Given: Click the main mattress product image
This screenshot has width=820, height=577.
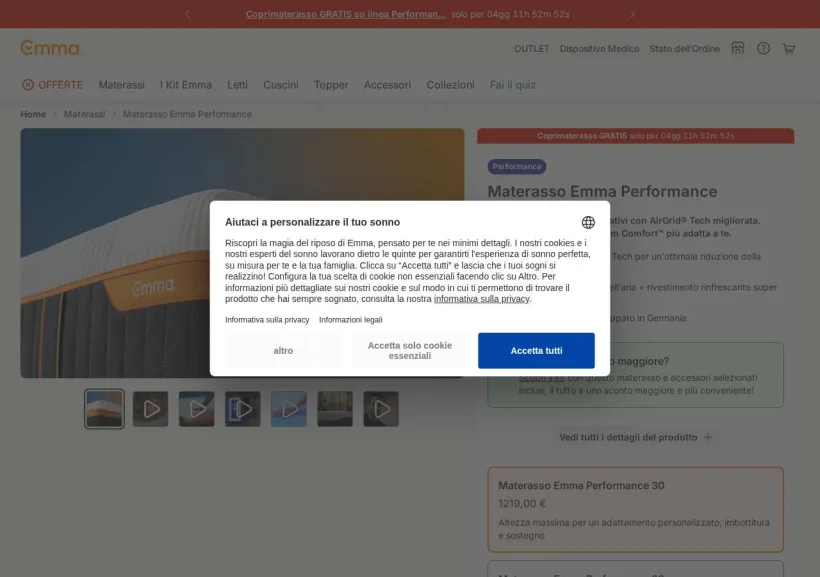Looking at the screenshot, I should (x=242, y=253).
